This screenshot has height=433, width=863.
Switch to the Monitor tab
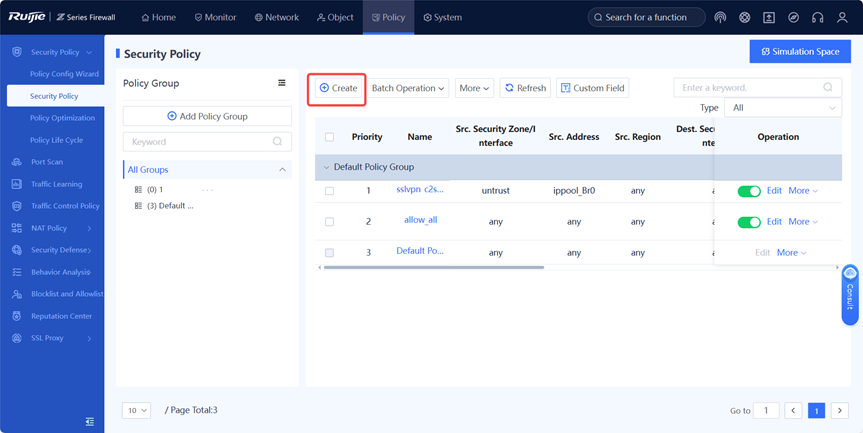pyautogui.click(x=215, y=17)
